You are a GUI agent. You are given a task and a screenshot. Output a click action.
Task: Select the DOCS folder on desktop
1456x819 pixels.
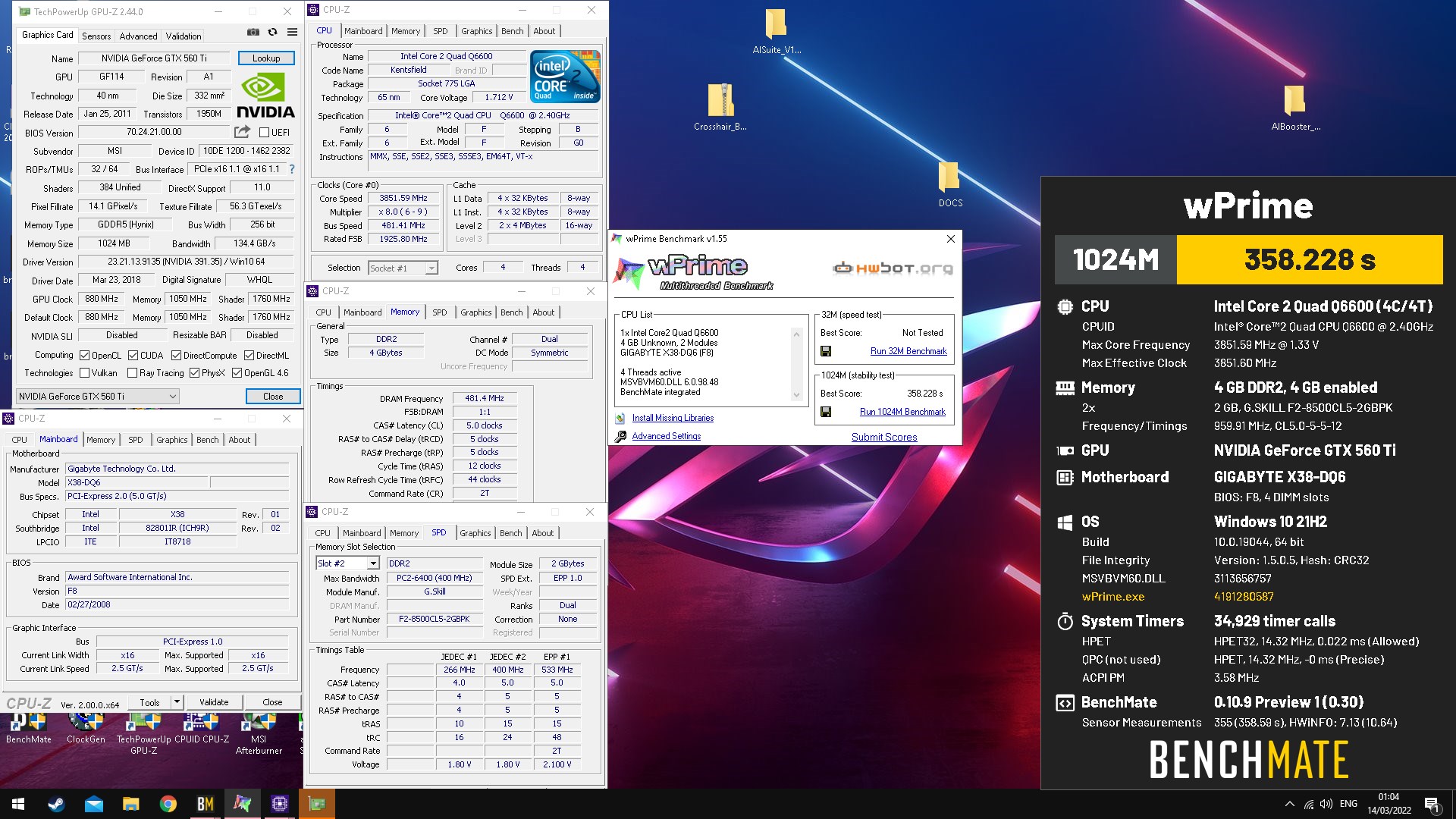coord(950,184)
